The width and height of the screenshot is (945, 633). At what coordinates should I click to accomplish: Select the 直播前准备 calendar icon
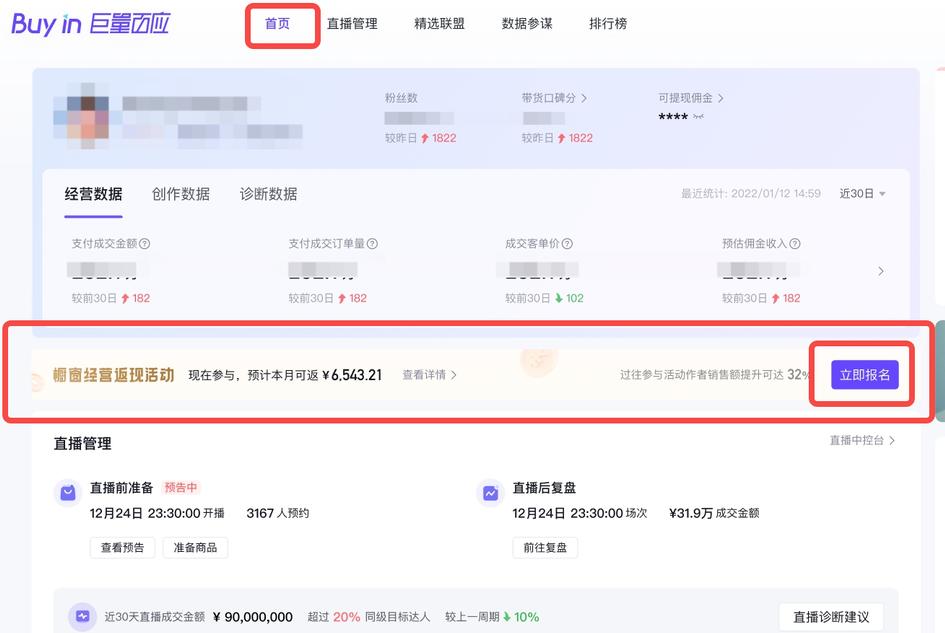66,492
